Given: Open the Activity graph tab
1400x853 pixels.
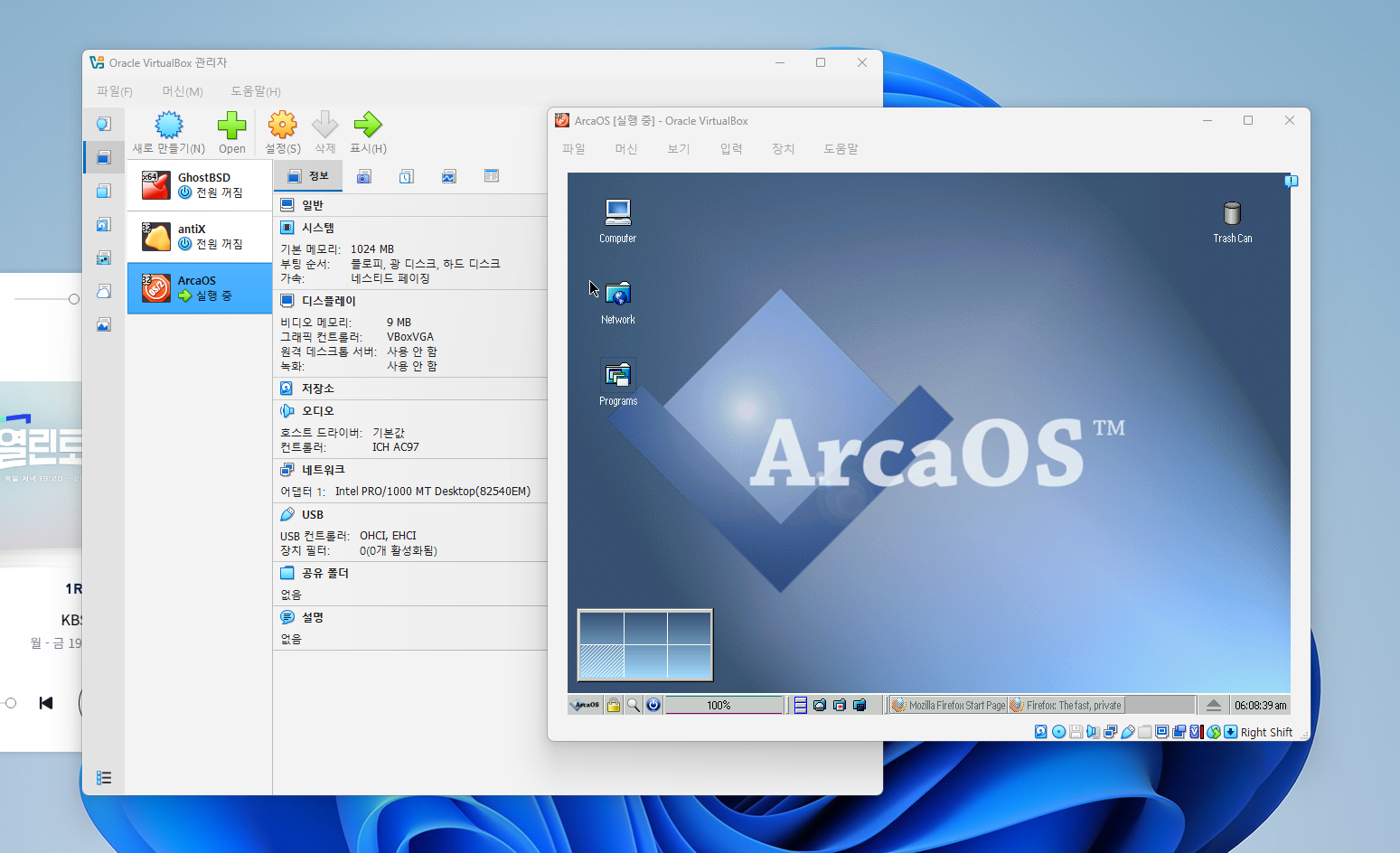Looking at the screenshot, I should (x=449, y=176).
